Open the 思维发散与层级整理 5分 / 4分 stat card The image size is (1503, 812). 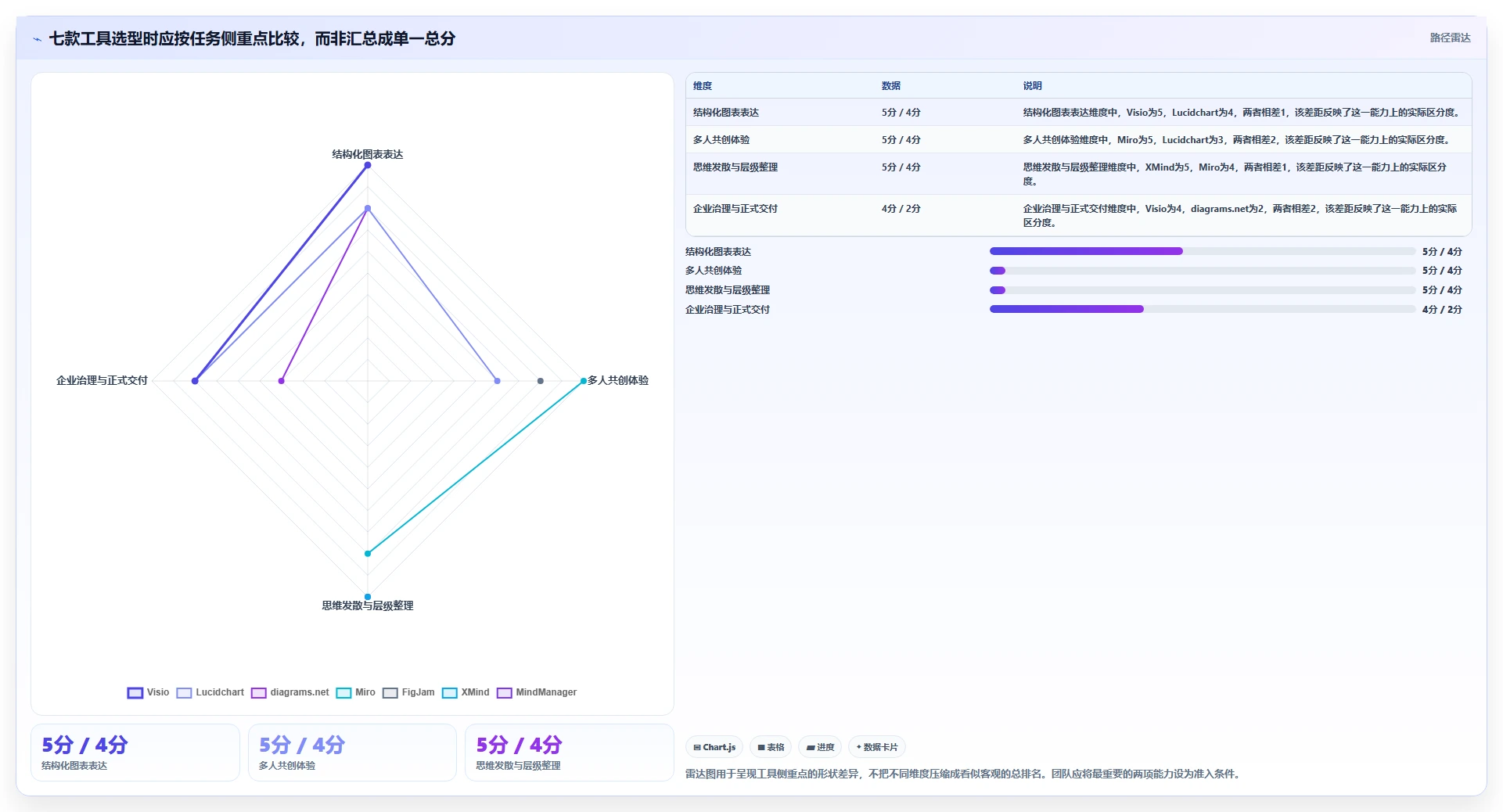click(570, 753)
